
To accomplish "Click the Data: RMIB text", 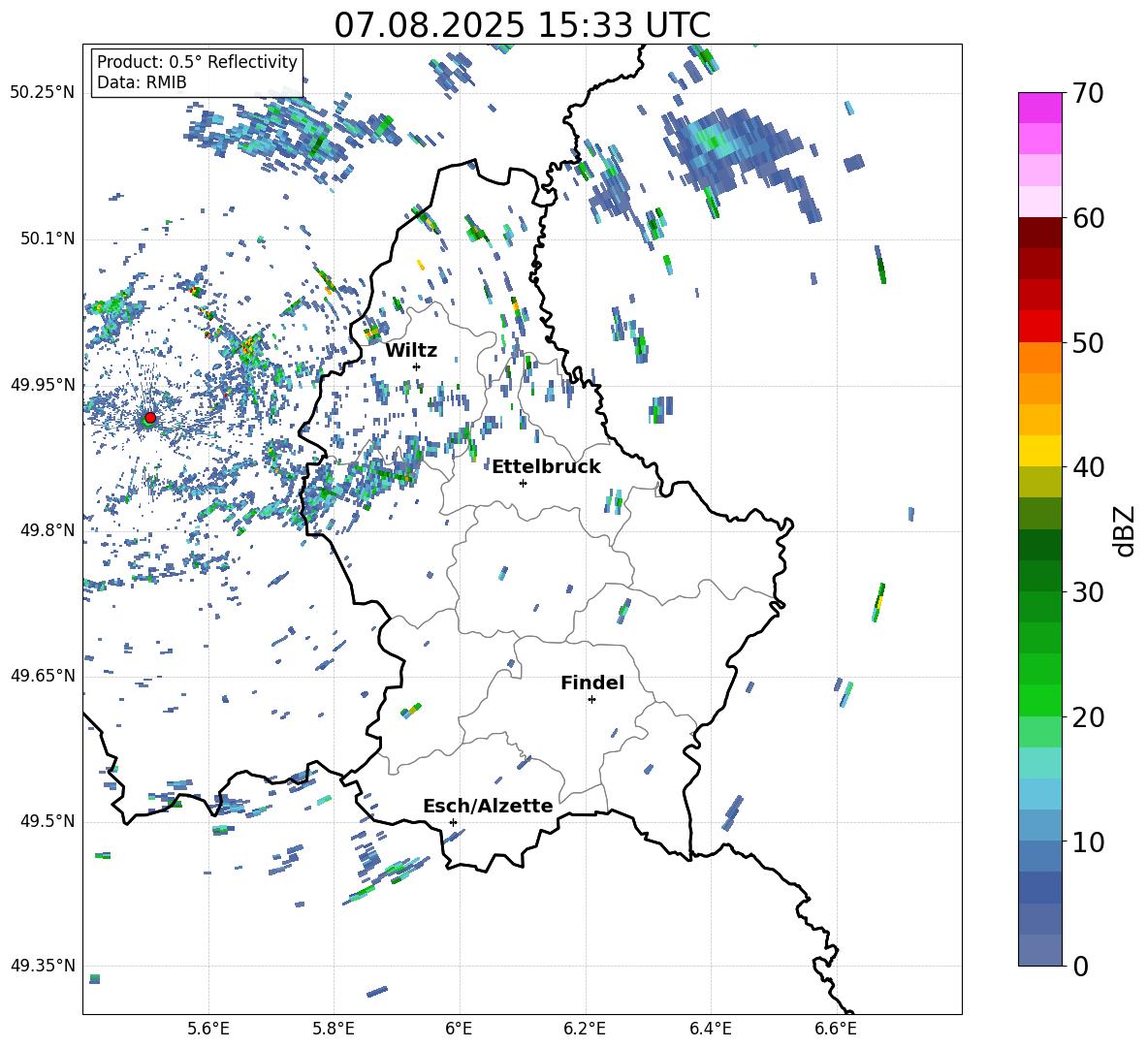I will click(x=142, y=82).
